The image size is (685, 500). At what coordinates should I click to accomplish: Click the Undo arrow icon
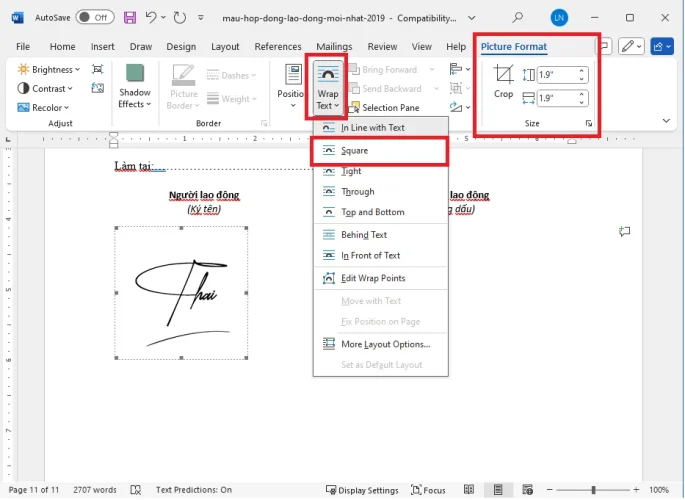coord(152,17)
